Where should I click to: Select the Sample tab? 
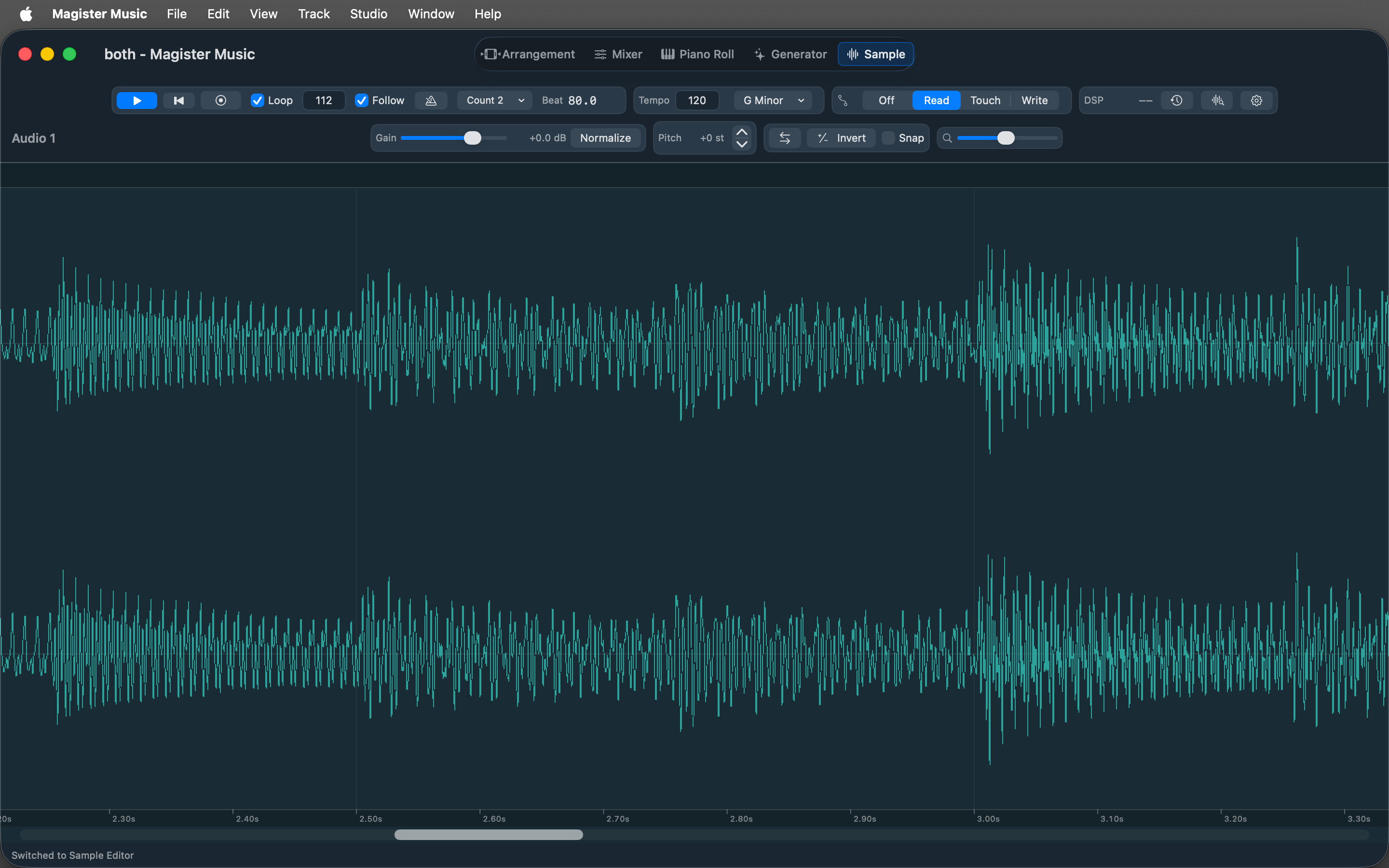[876, 54]
